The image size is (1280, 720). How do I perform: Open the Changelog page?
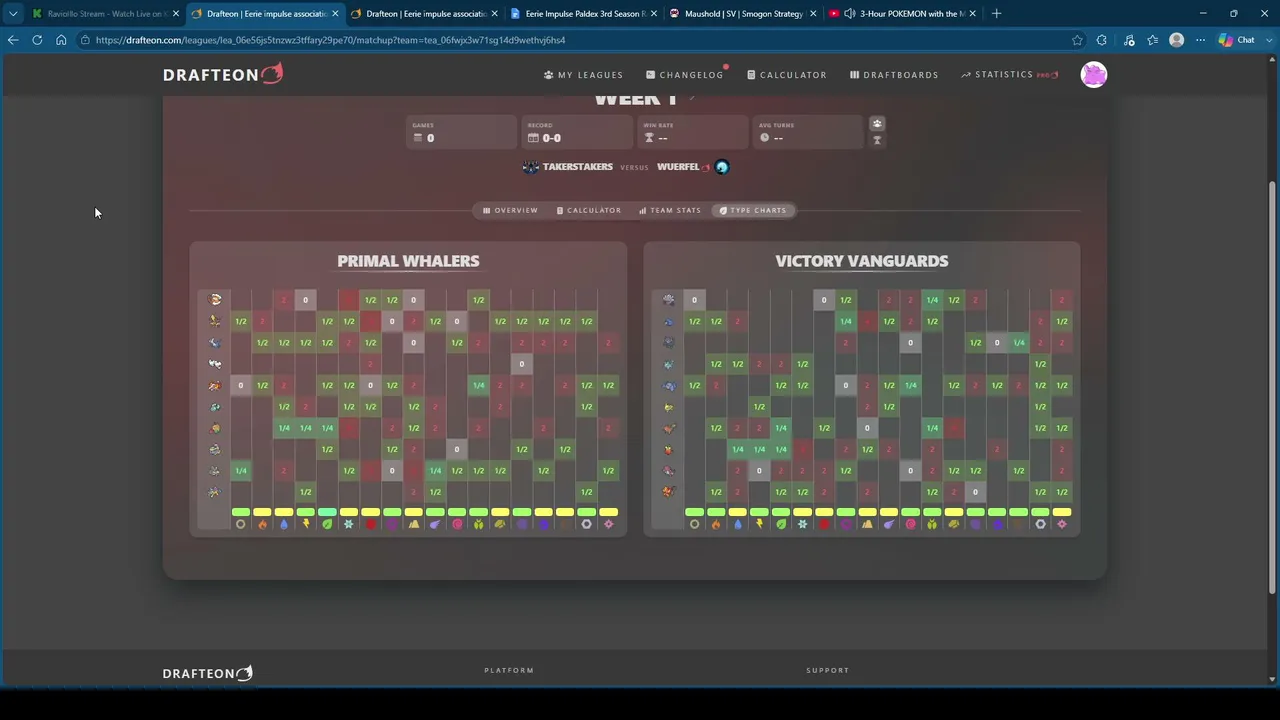click(685, 75)
